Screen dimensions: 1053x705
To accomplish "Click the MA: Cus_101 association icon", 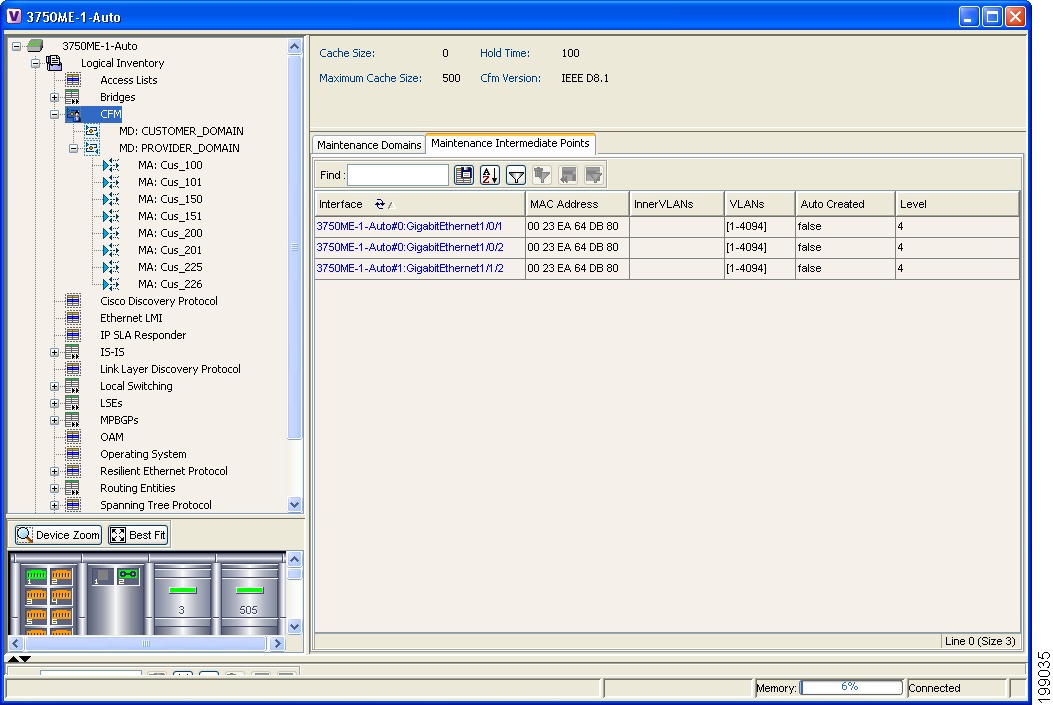I will (111, 182).
